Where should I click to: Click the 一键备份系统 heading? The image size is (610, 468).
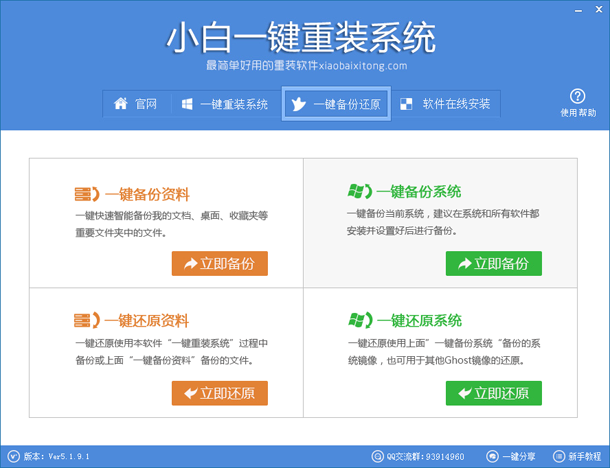419,191
